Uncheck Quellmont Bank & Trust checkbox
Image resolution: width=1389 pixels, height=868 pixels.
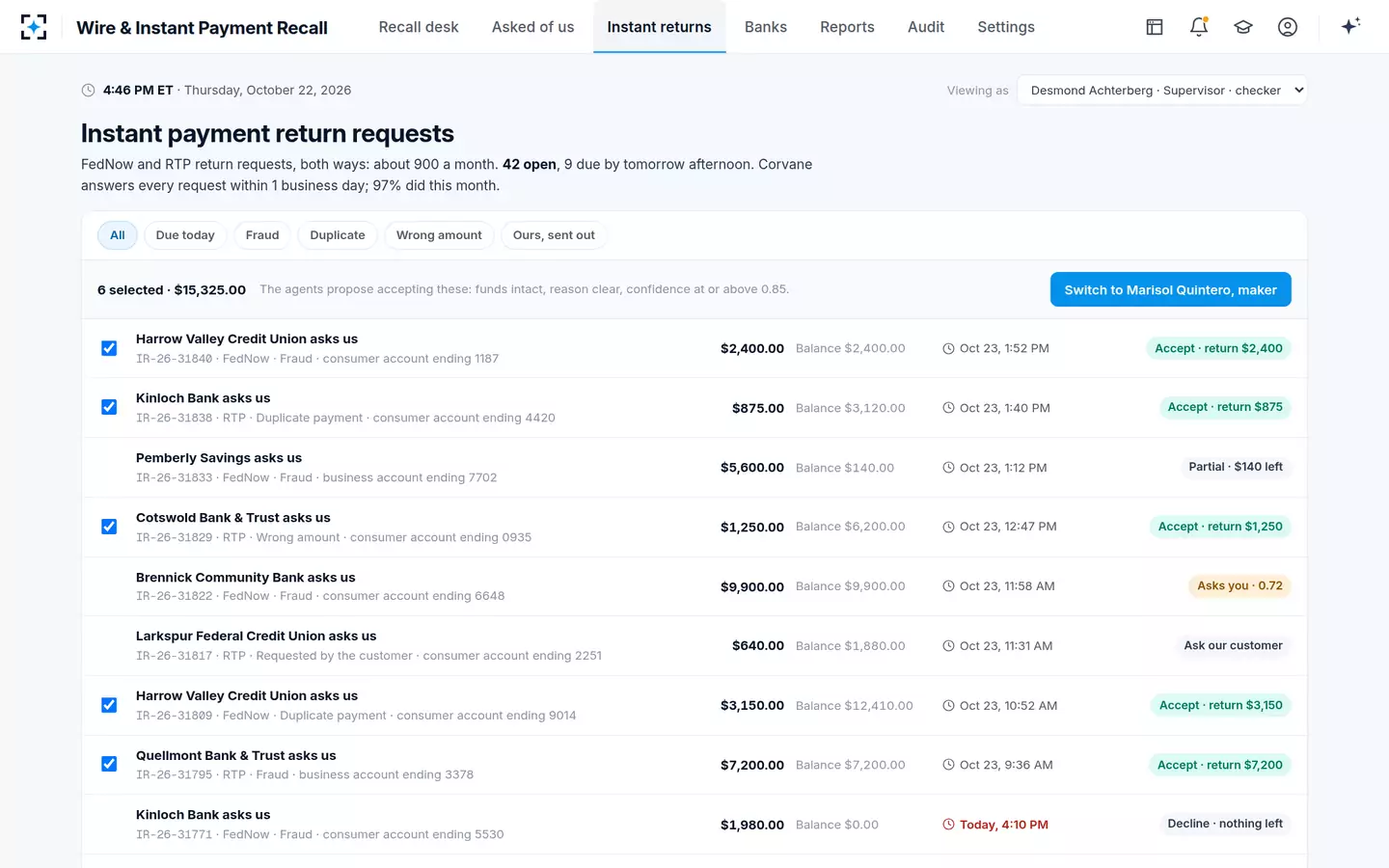point(109,764)
